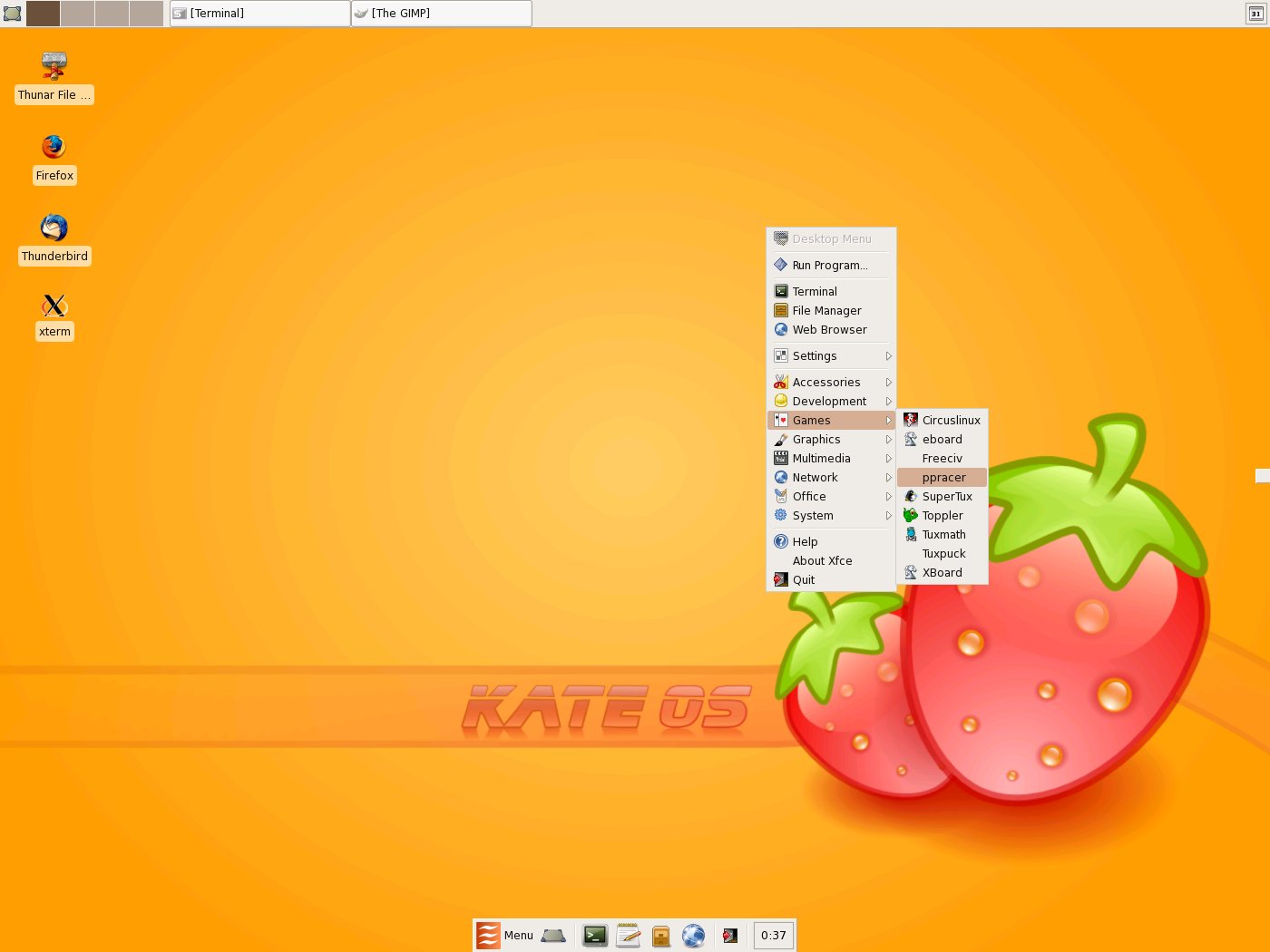The width and height of the screenshot is (1270, 952).
Task: Expand the Accessories submenu
Action: pyautogui.click(x=831, y=382)
